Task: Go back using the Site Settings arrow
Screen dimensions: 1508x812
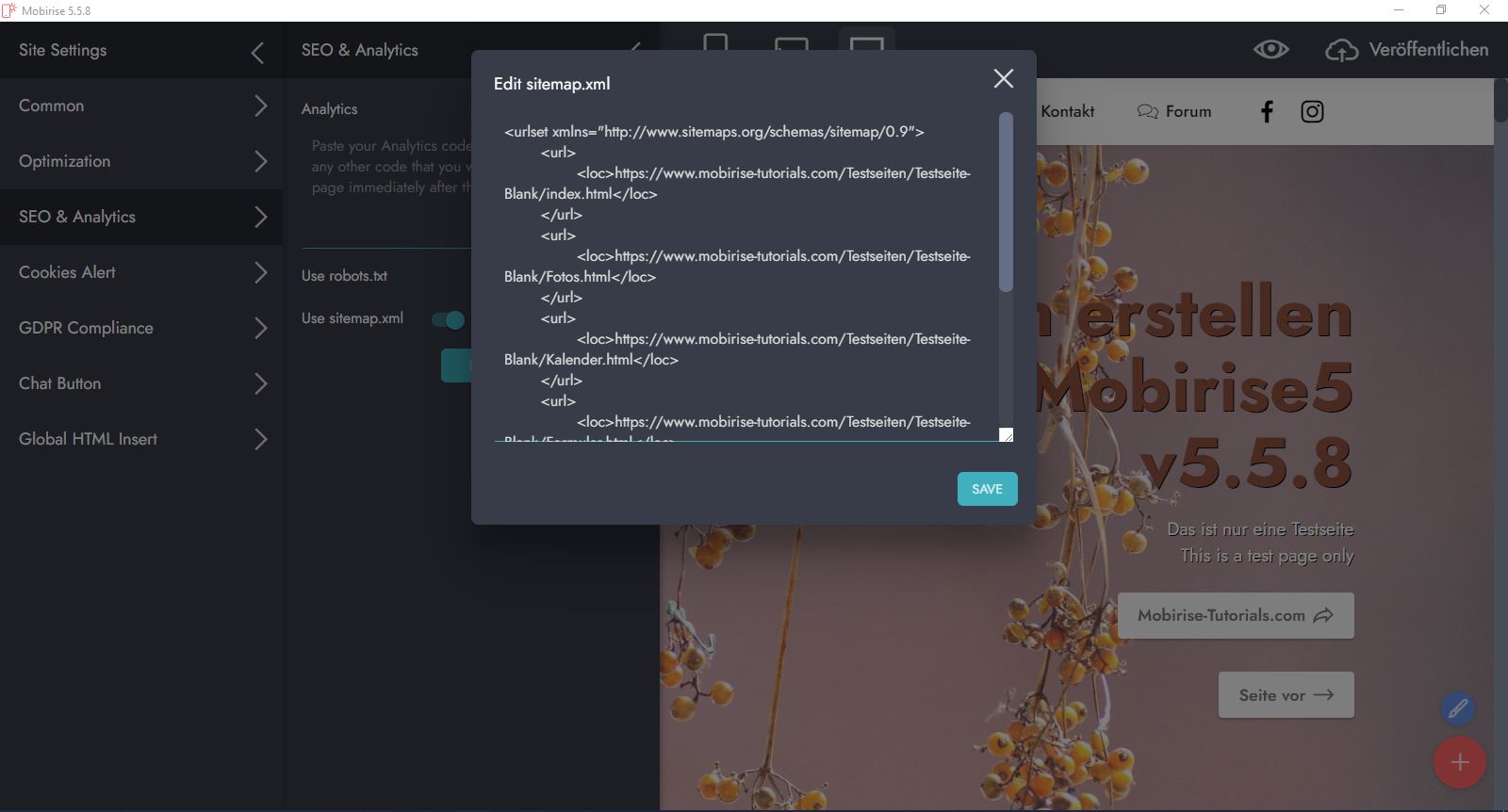Action: (257, 52)
